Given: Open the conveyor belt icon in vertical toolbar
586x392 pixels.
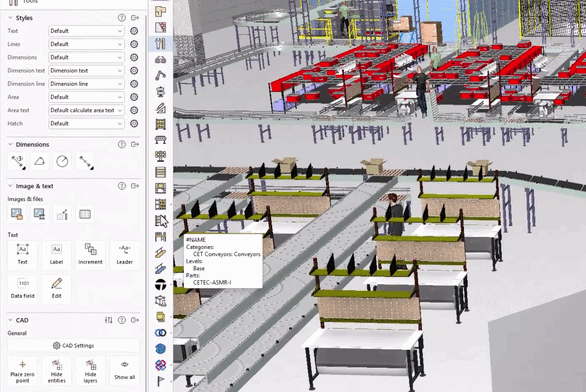Looking at the screenshot, I should point(160,140).
